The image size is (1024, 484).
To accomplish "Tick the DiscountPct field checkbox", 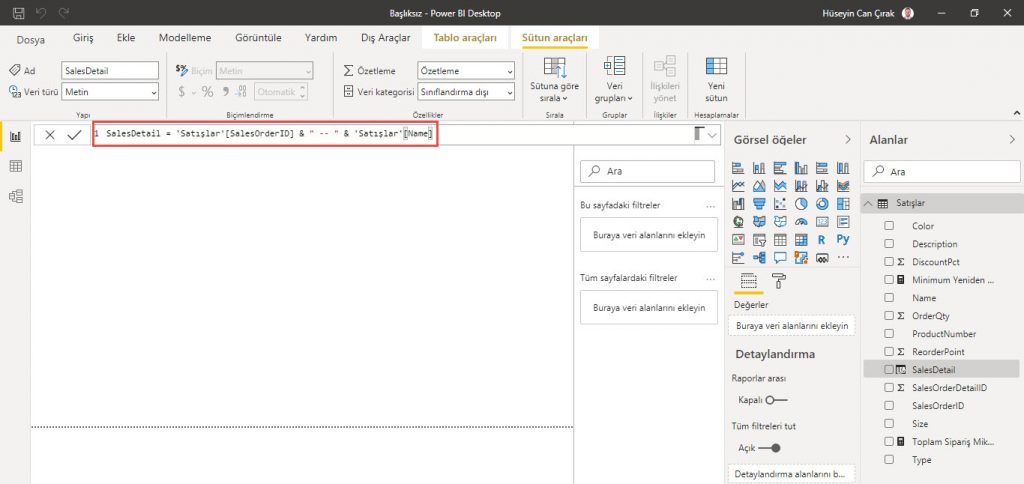I will pos(889,262).
